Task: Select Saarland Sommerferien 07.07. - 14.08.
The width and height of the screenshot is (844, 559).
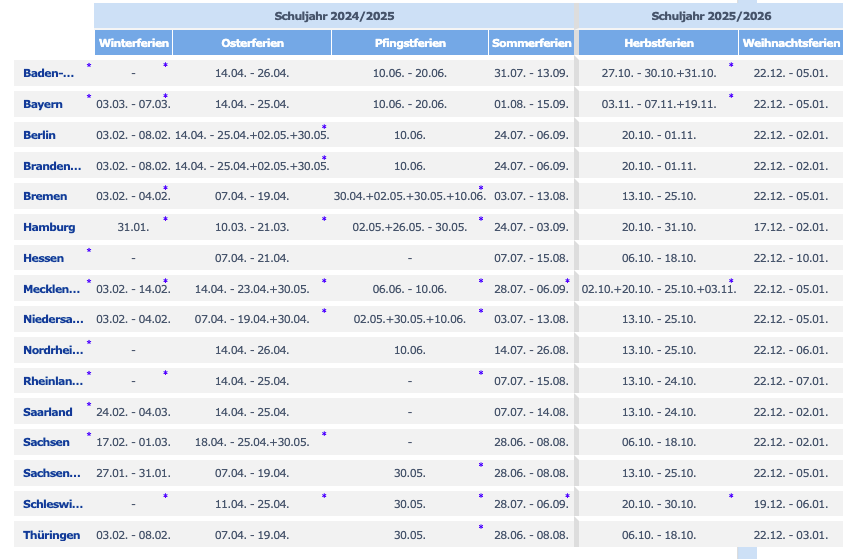Action: 531,412
